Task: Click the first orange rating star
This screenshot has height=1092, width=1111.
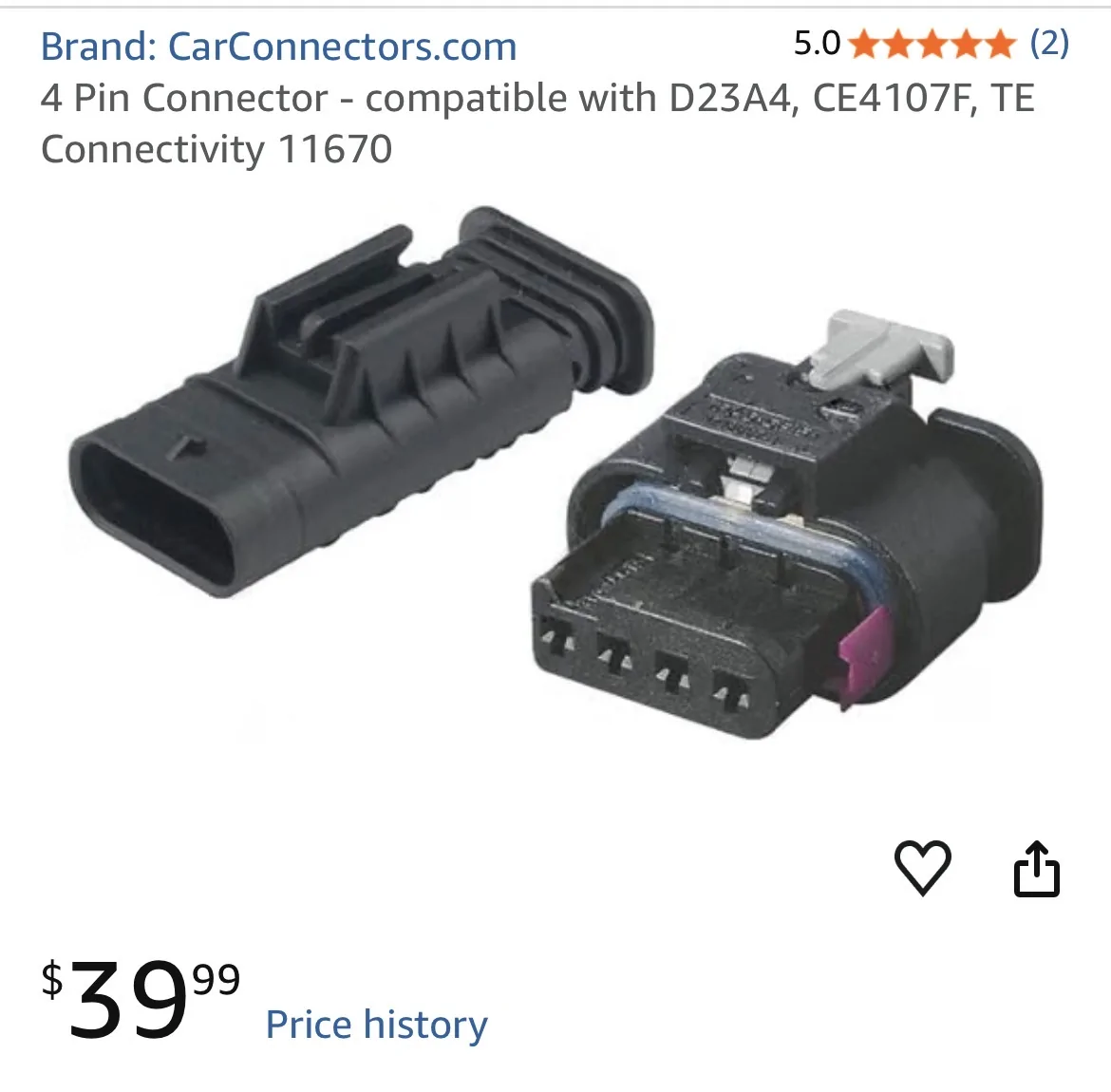Action: tap(863, 44)
